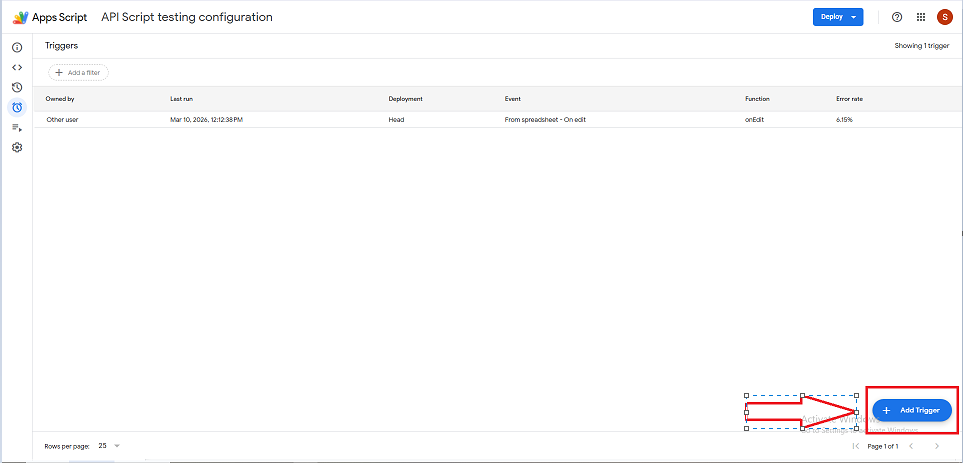Open Executions list from sidebar

pyautogui.click(x=17, y=127)
